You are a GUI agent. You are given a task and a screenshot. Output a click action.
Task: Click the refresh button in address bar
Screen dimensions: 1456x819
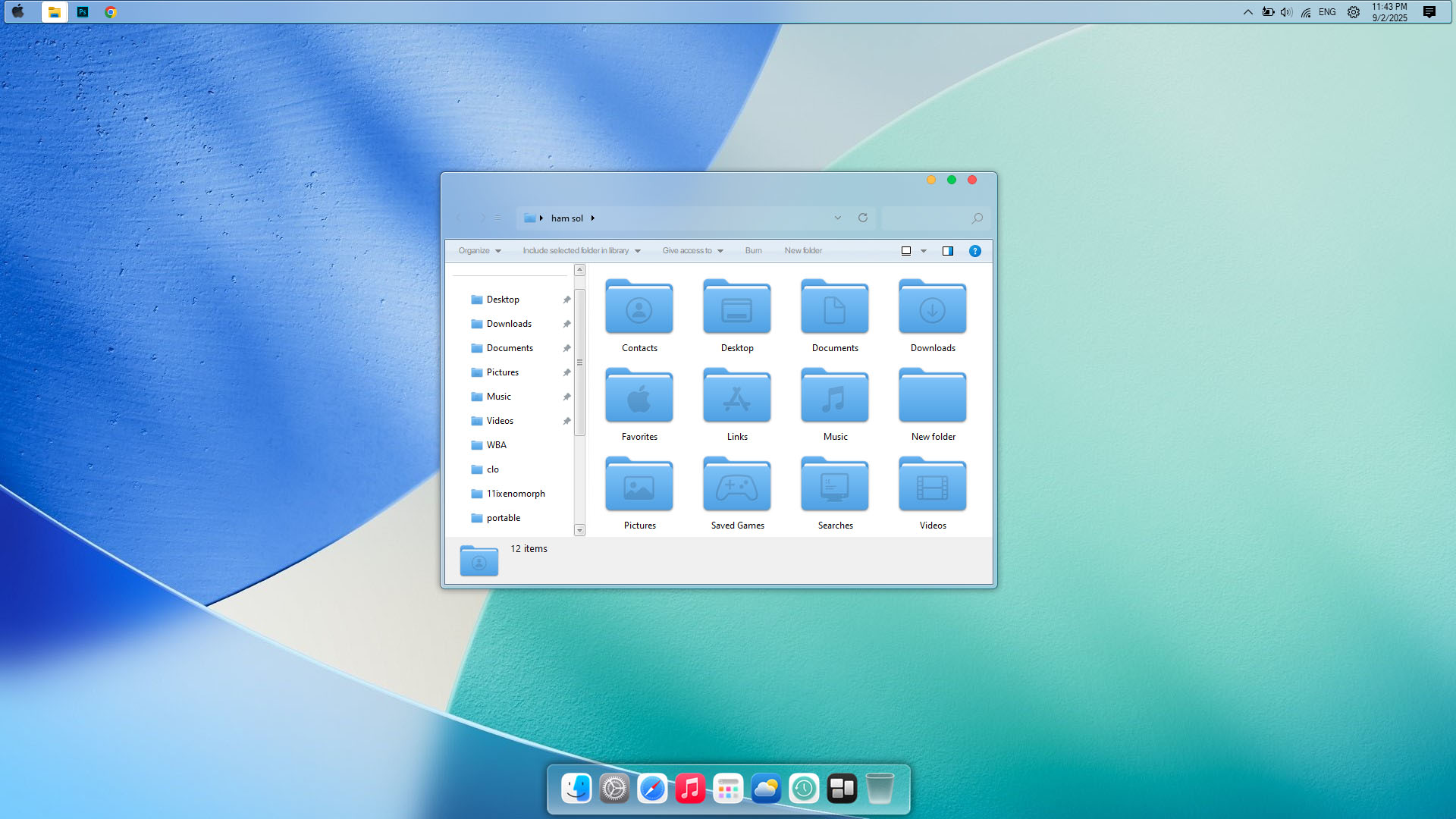pyautogui.click(x=862, y=218)
